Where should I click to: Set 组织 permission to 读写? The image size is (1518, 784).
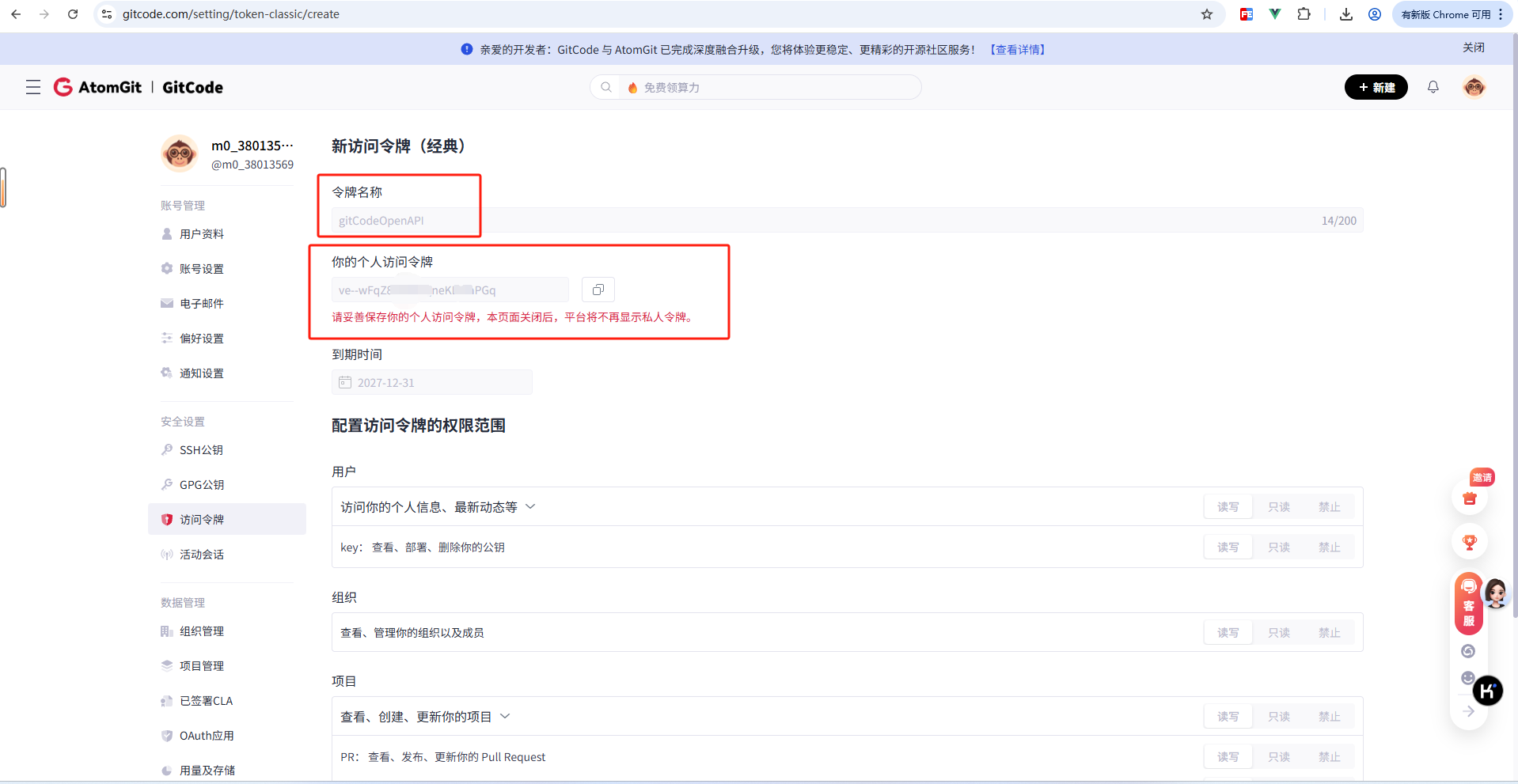coord(1228,632)
